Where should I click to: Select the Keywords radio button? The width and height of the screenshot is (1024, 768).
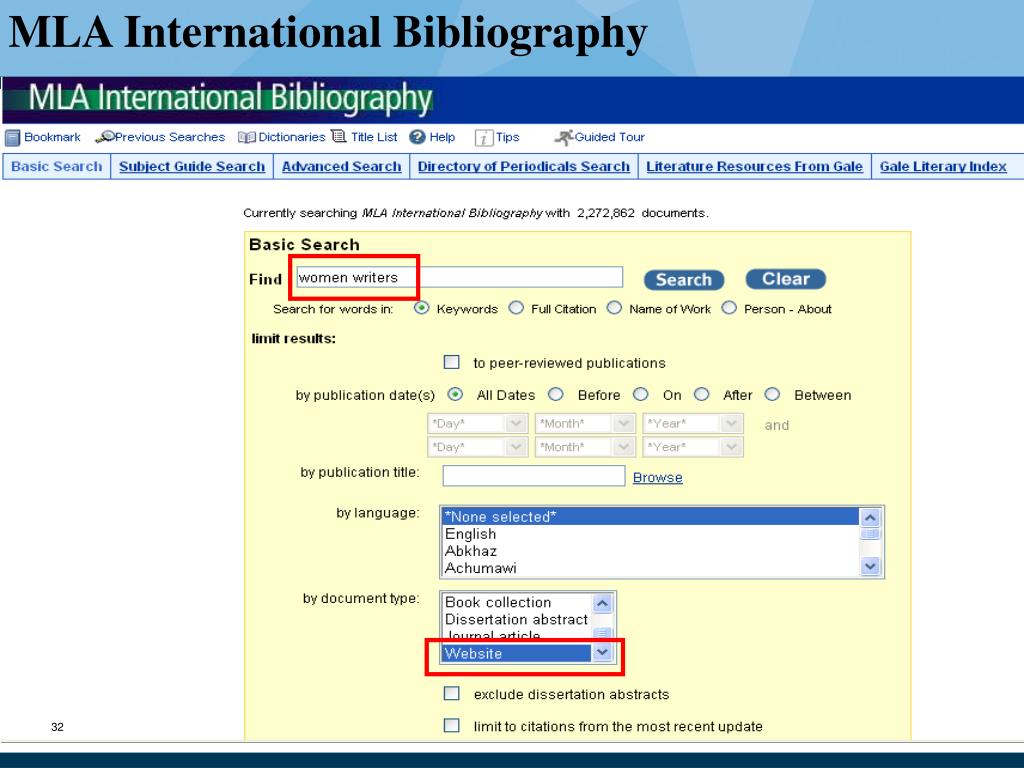pos(422,308)
